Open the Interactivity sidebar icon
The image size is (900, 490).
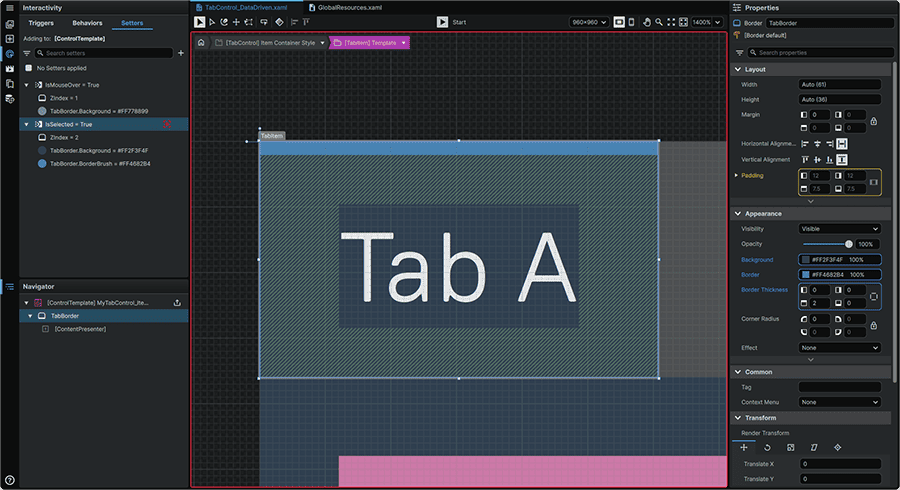pos(10,54)
